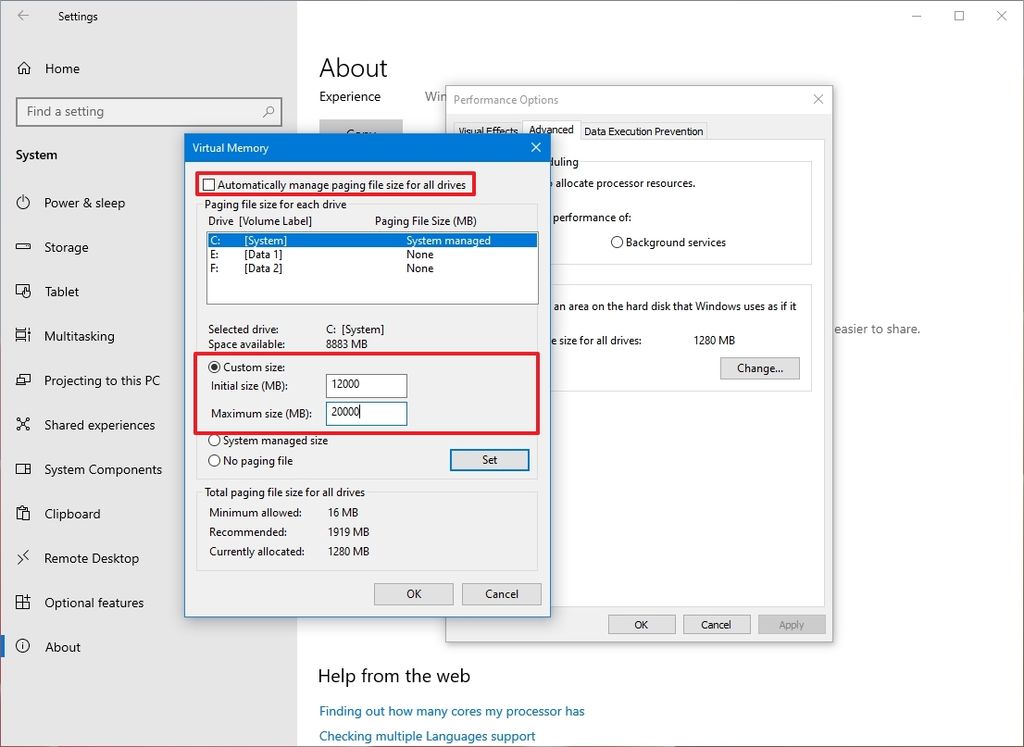Choose the System managed size option

[x=214, y=440]
